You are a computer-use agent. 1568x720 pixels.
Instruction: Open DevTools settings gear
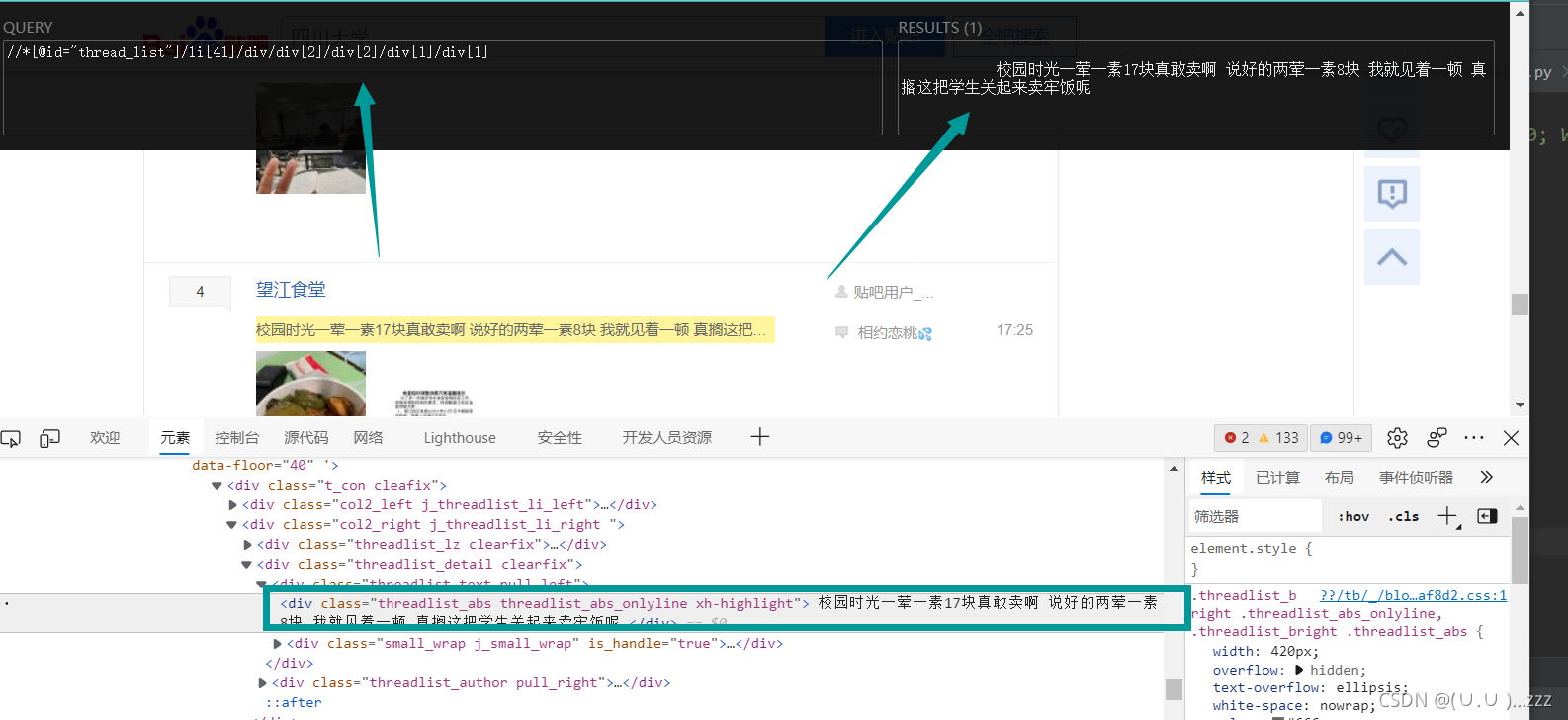[x=1397, y=437]
